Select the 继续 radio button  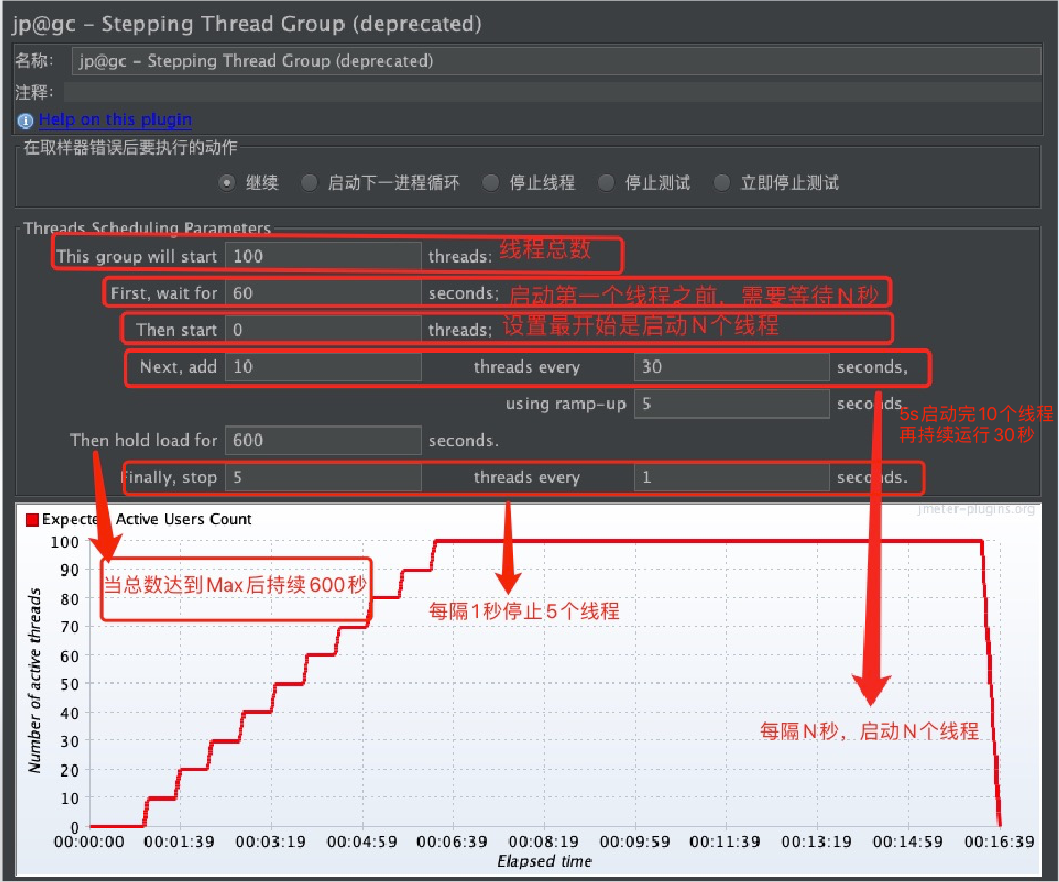[227, 182]
